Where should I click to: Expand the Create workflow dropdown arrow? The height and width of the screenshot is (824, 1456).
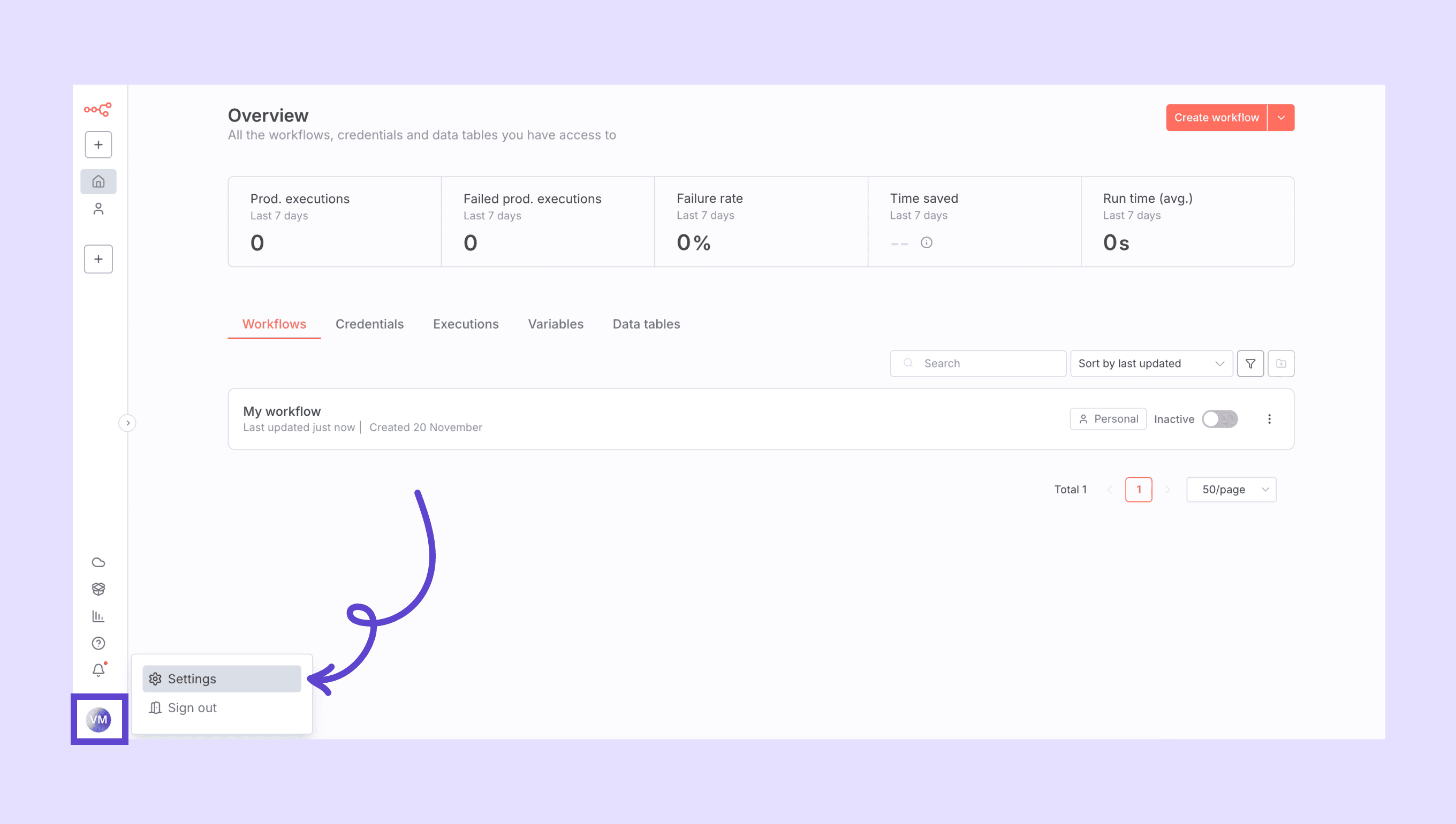coord(1281,118)
